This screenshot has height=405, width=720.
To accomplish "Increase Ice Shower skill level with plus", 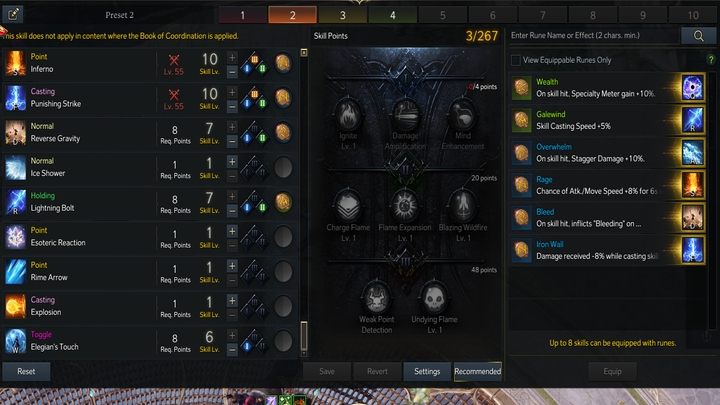I will point(232,162).
